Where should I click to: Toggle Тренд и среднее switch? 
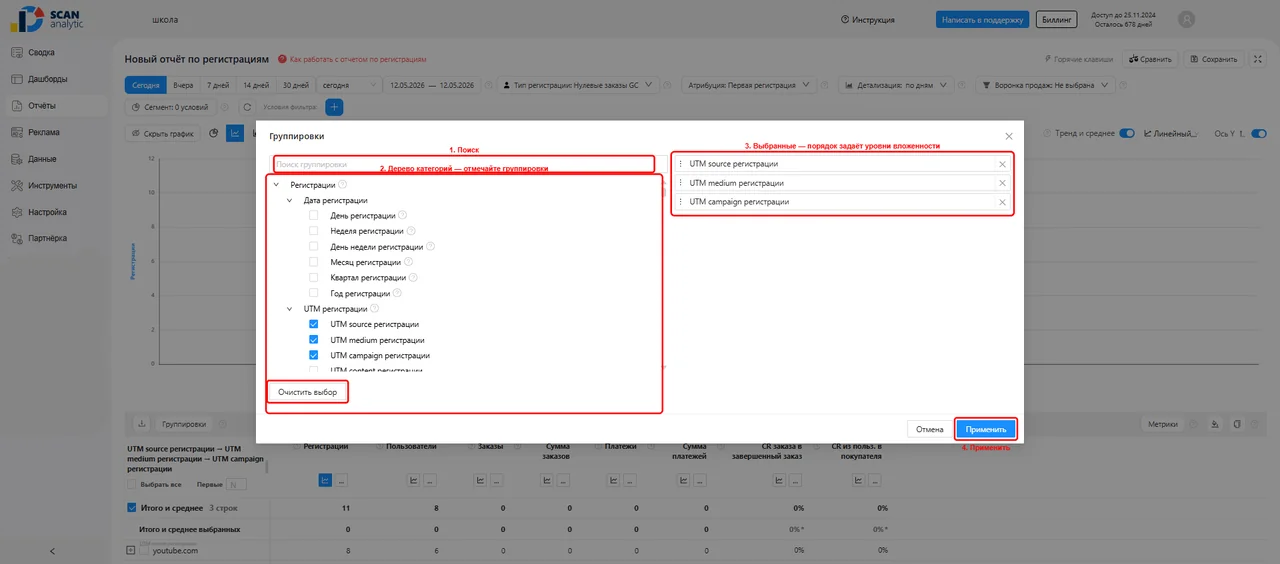pyautogui.click(x=1126, y=133)
